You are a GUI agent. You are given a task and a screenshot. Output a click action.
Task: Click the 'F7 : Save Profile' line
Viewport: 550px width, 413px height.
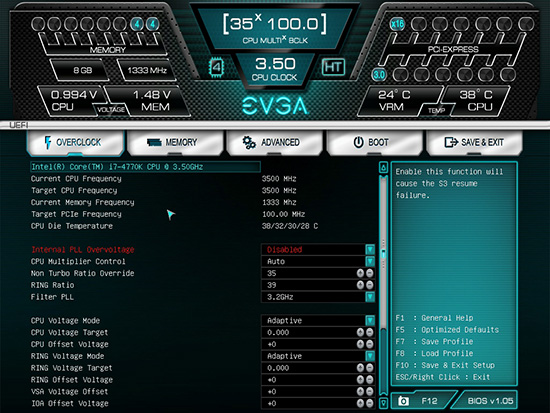(x=434, y=341)
